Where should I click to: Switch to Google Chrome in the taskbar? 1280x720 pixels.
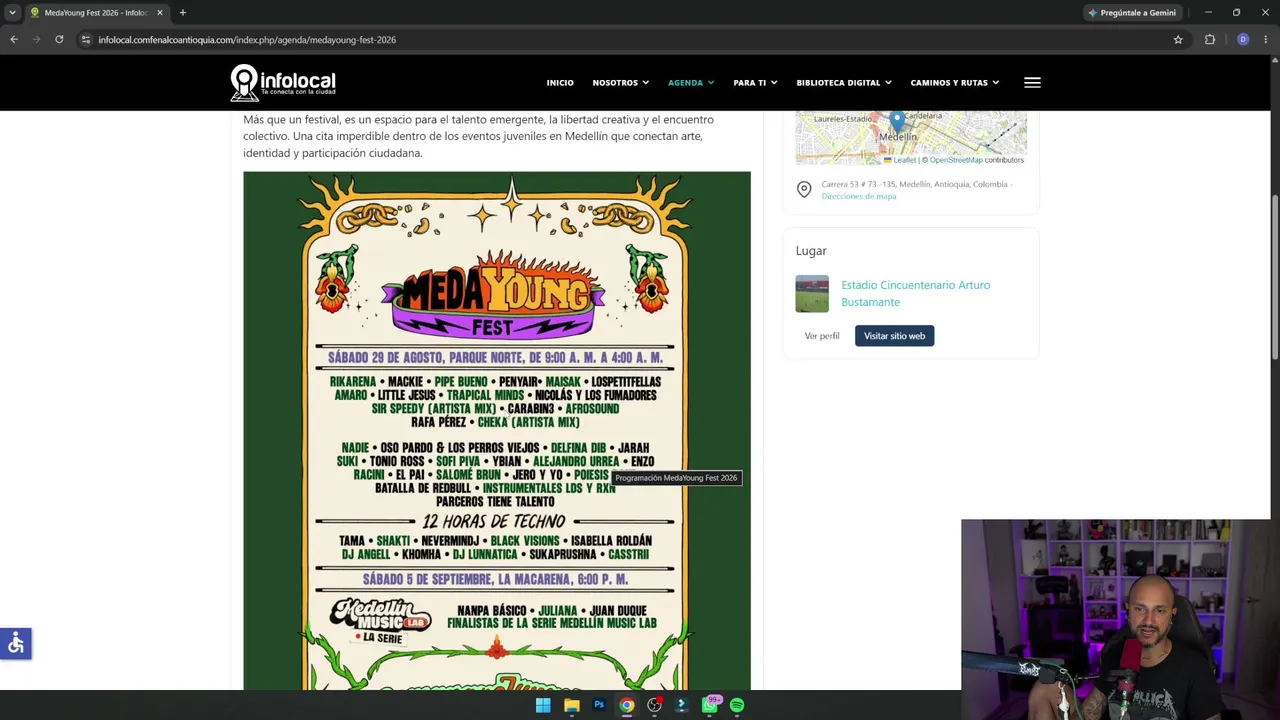tap(626, 705)
